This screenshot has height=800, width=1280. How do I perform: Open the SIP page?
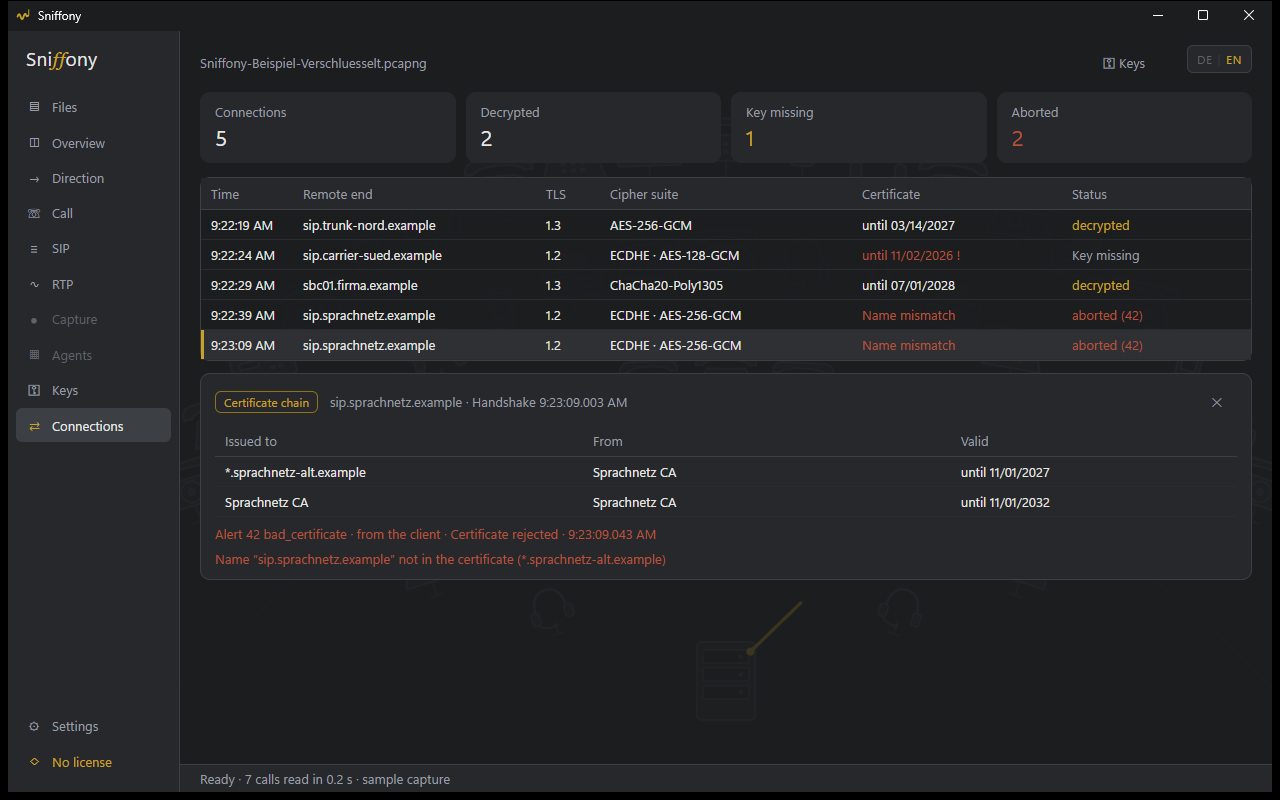[x=93, y=249]
